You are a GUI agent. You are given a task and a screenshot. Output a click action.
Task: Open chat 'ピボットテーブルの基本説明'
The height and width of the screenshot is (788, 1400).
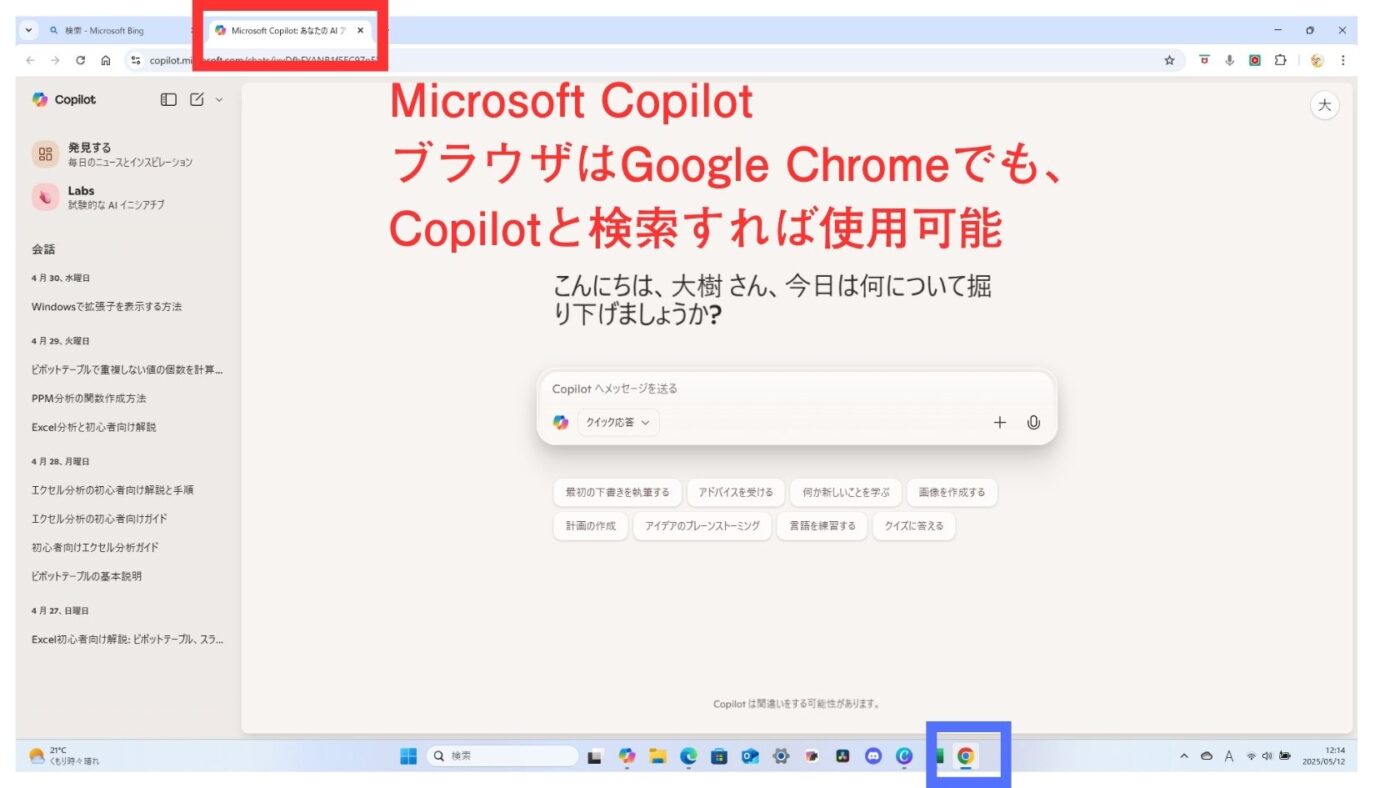click(87, 576)
